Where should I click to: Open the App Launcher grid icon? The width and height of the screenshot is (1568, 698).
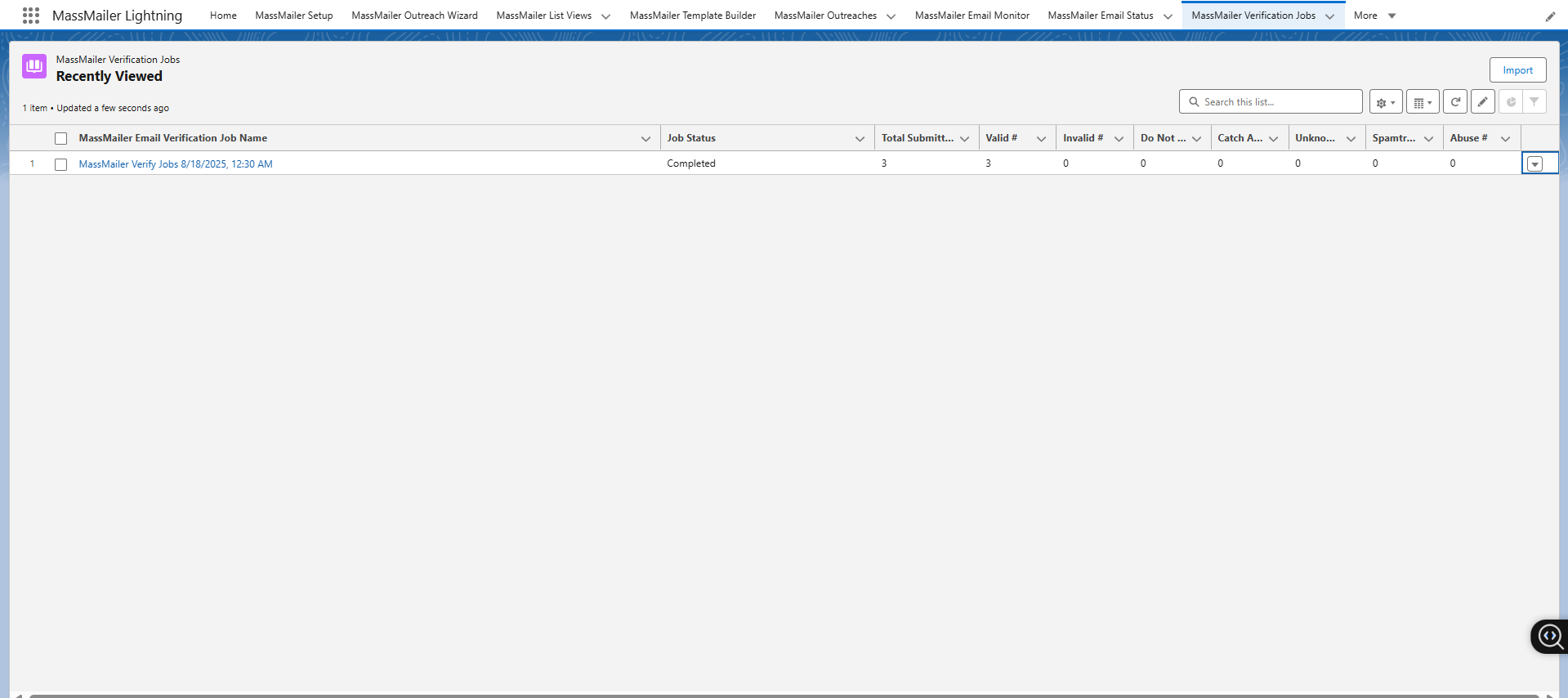pos(31,16)
